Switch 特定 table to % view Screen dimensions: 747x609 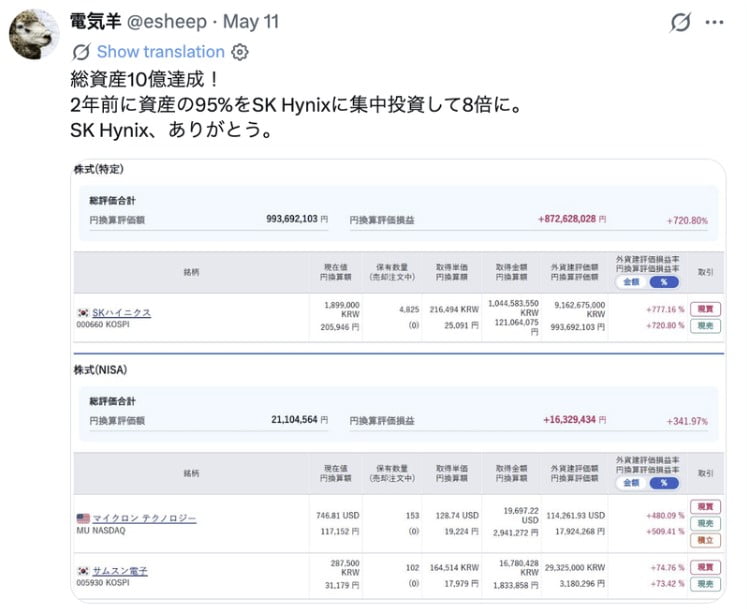point(664,282)
